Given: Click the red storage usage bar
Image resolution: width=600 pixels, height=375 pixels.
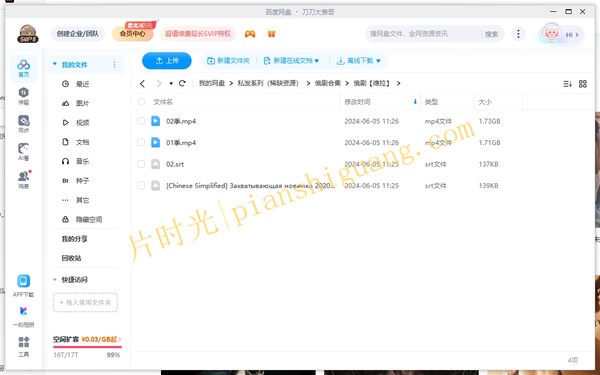Looking at the screenshot, I should (x=87, y=347).
